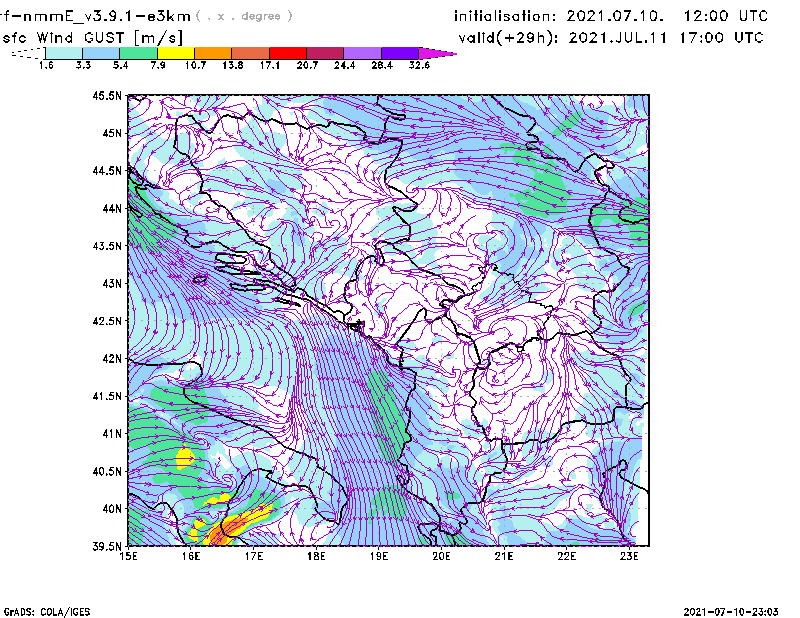Click the 19E longitude label
Image resolution: width=800 pixels, height=618 pixels.
pyautogui.click(x=379, y=556)
